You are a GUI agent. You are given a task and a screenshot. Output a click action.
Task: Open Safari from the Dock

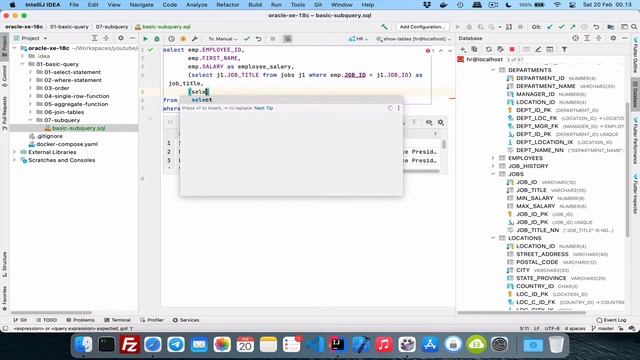[153, 345]
